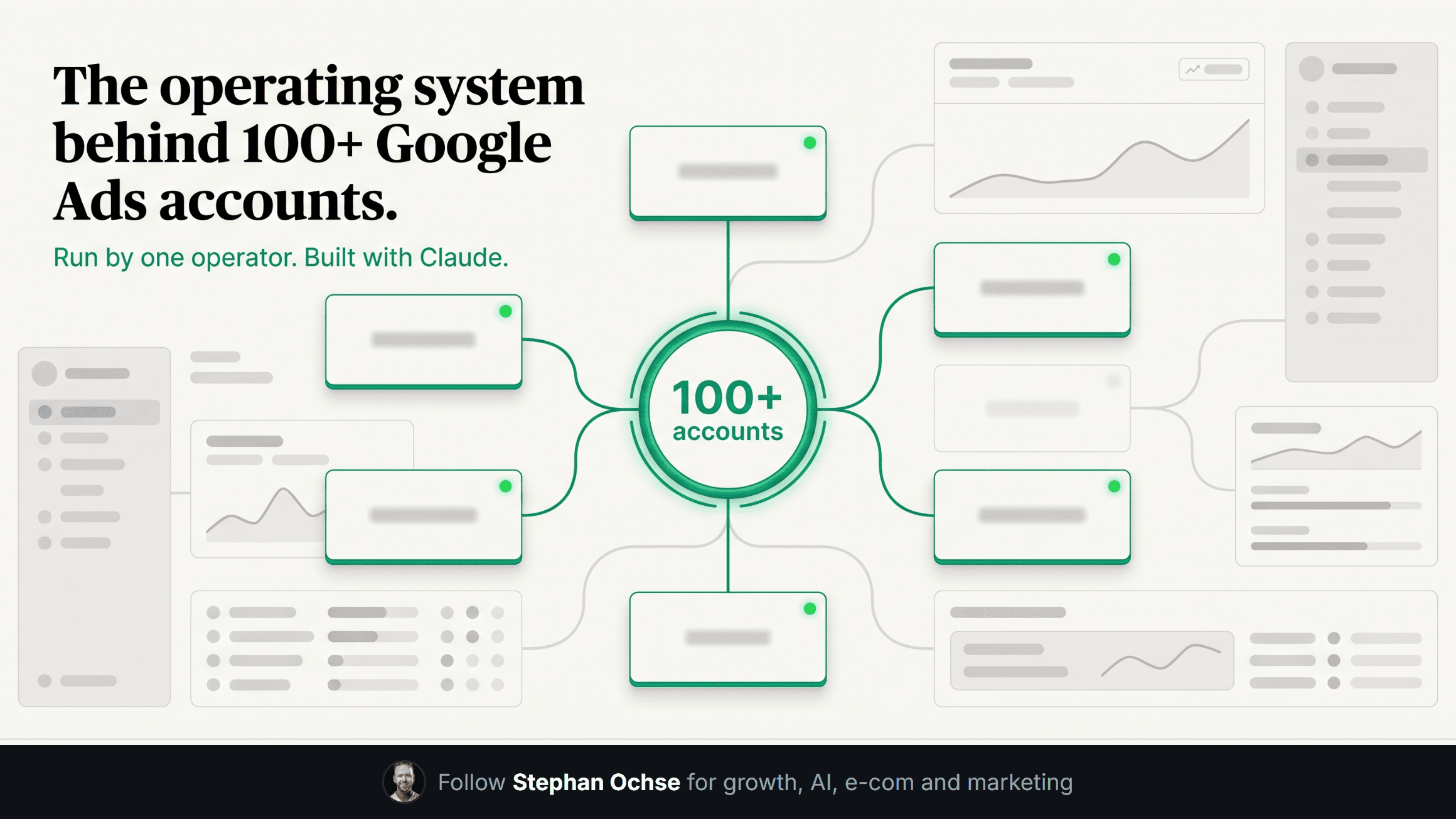Select the faded inactive node card without green border
The height and width of the screenshot is (819, 1456).
point(1032,409)
